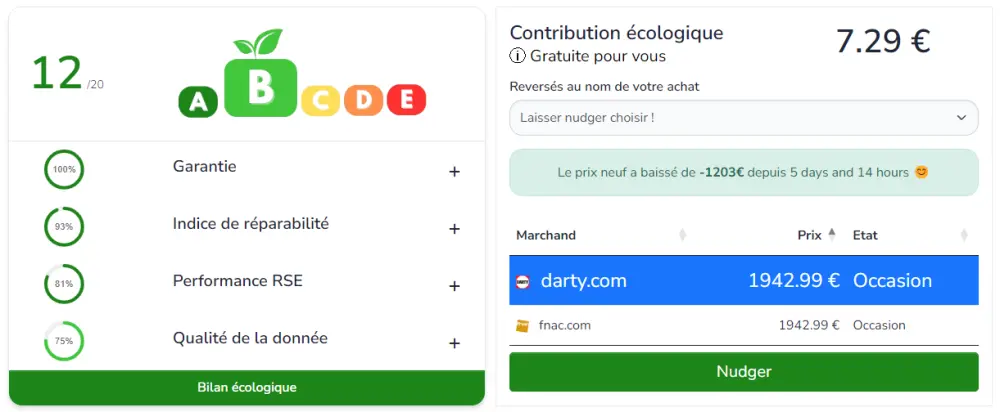
Task: Click the red E eco-score badge
Action: [406, 100]
